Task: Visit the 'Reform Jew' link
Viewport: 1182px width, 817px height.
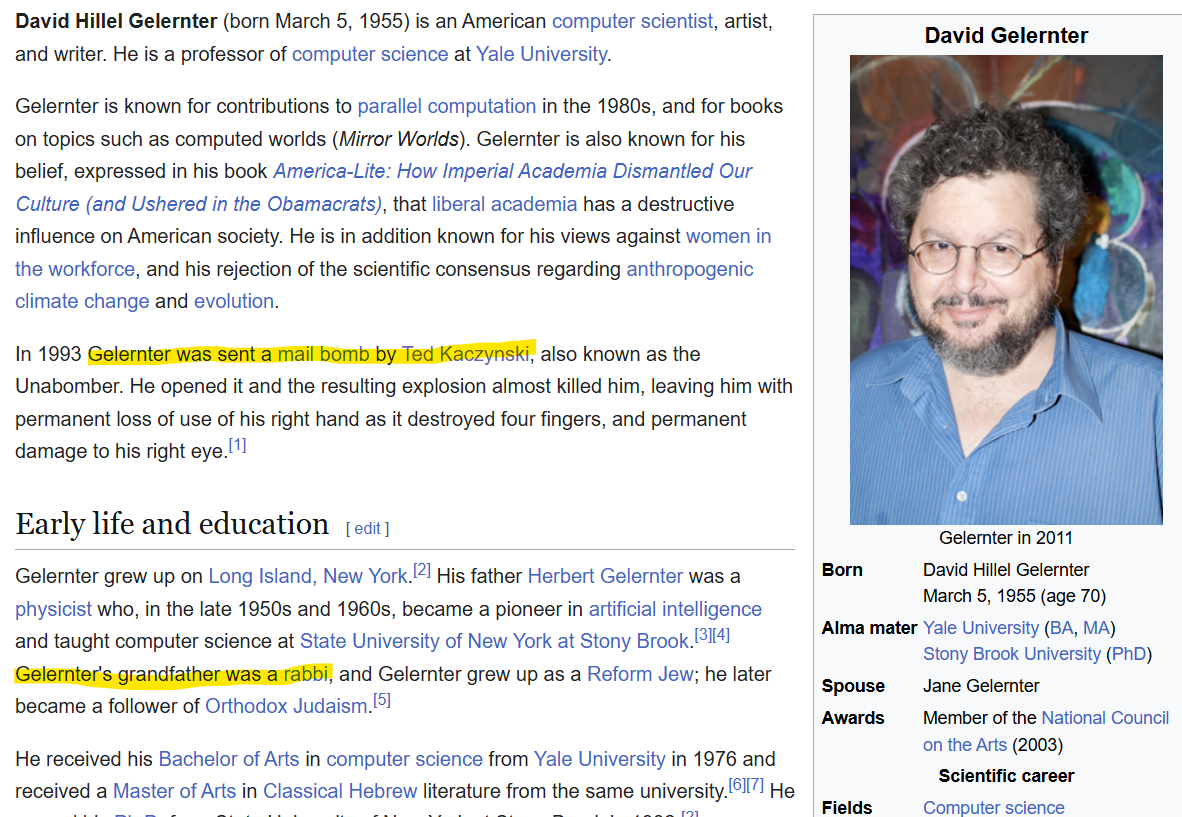Action: pos(640,675)
